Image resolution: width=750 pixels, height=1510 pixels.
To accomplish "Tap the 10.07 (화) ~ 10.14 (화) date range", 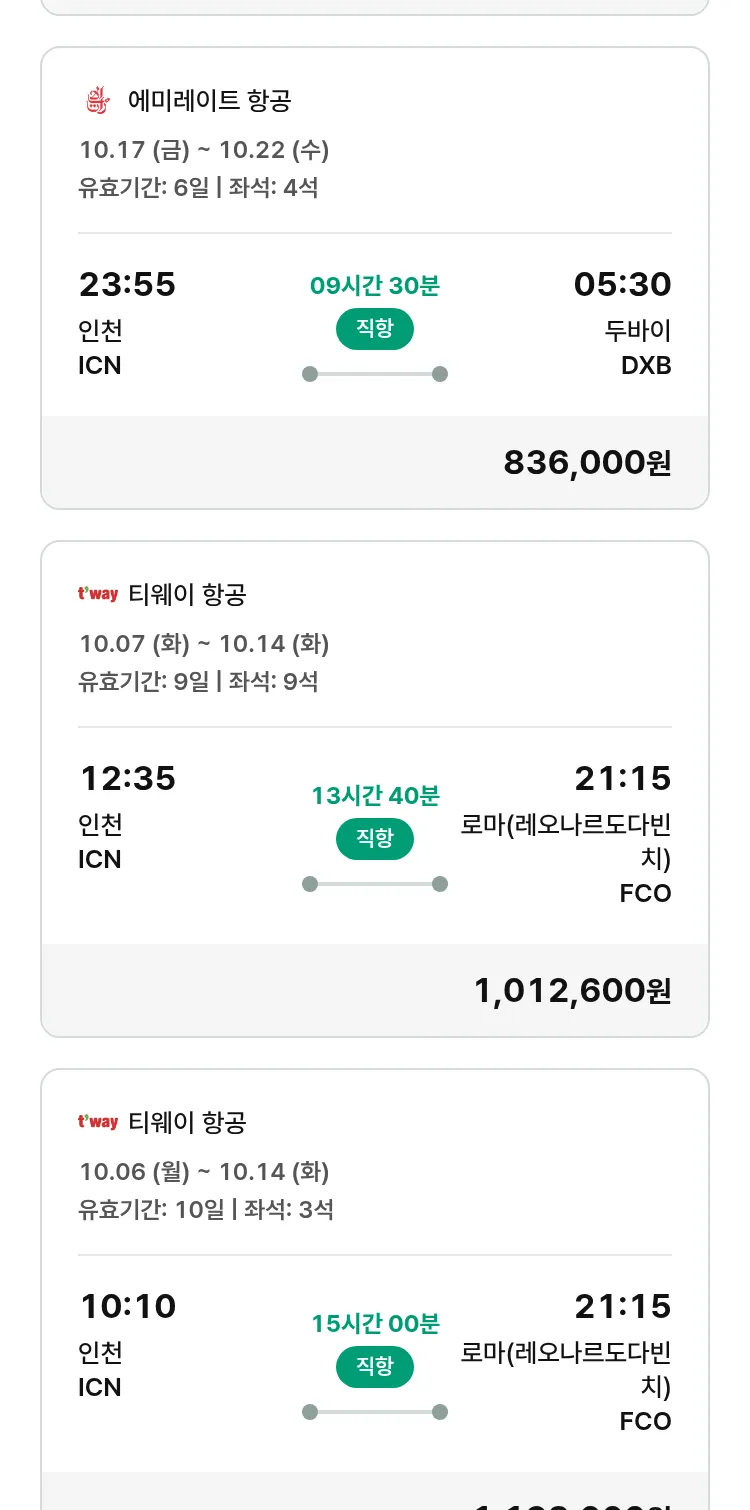I will [204, 644].
